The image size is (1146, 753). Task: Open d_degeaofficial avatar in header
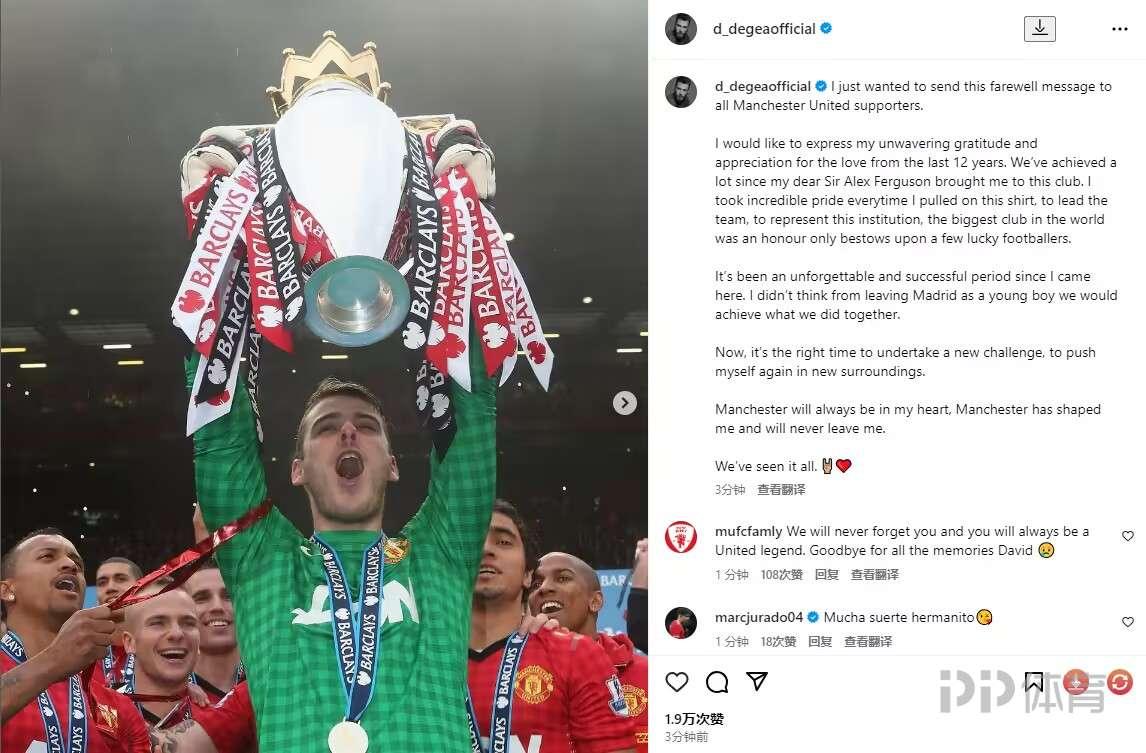pyautogui.click(x=681, y=29)
